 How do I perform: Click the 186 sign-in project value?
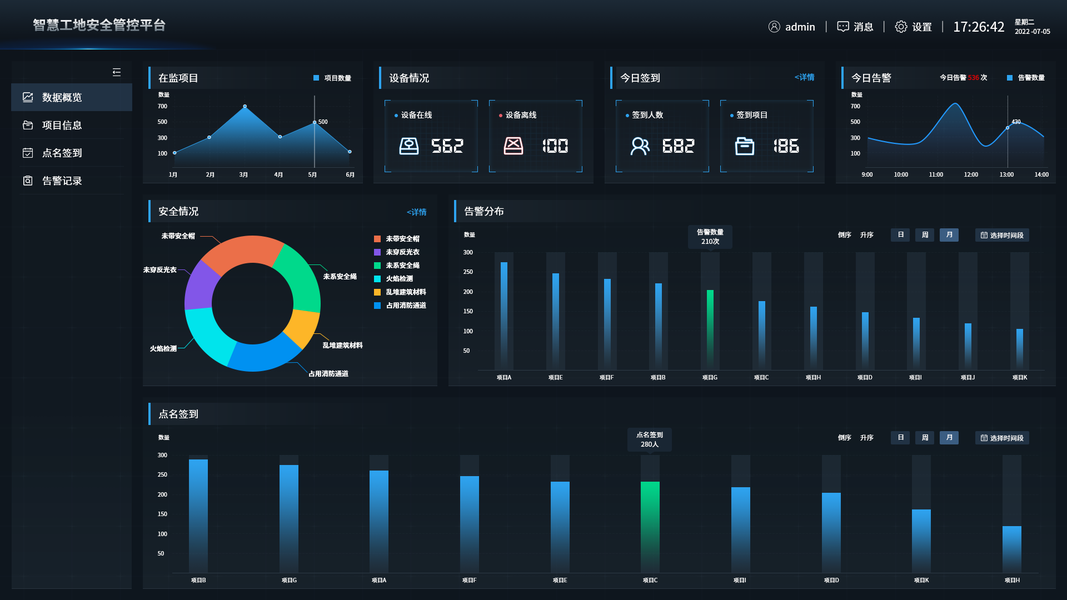(x=786, y=146)
